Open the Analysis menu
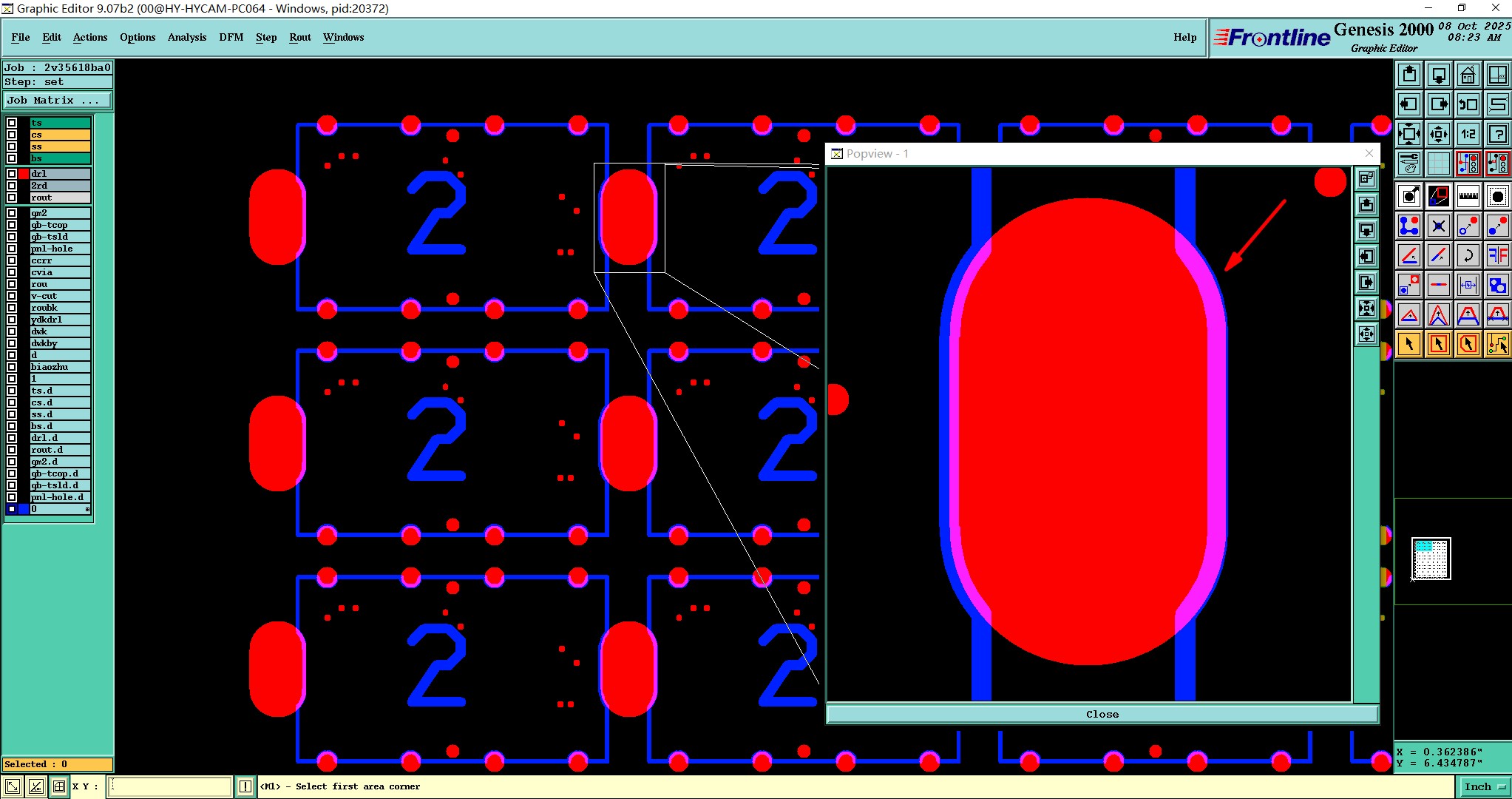 186,37
